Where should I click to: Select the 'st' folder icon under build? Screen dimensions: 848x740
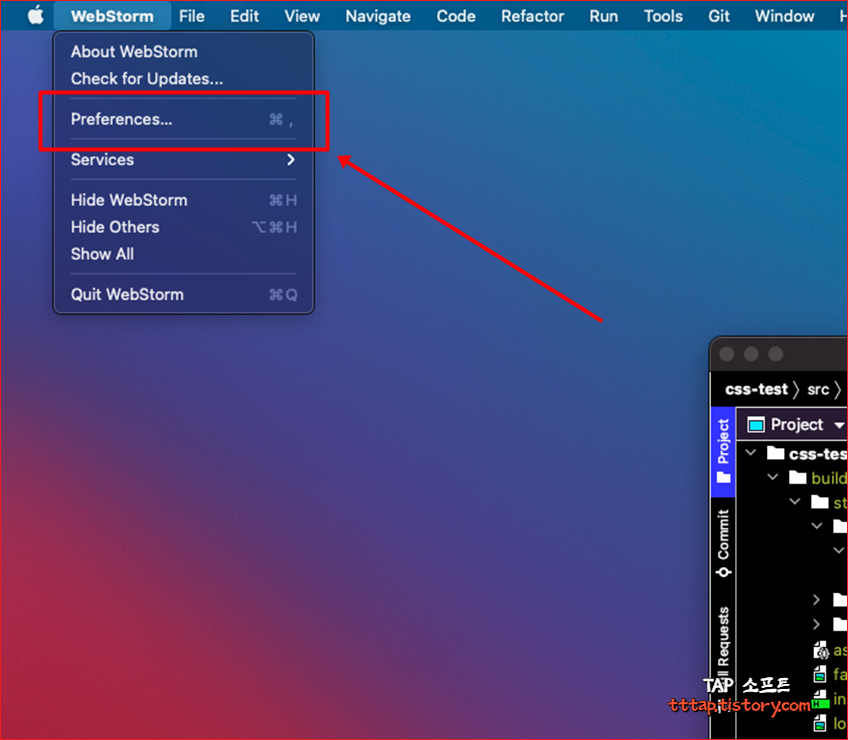click(820, 502)
